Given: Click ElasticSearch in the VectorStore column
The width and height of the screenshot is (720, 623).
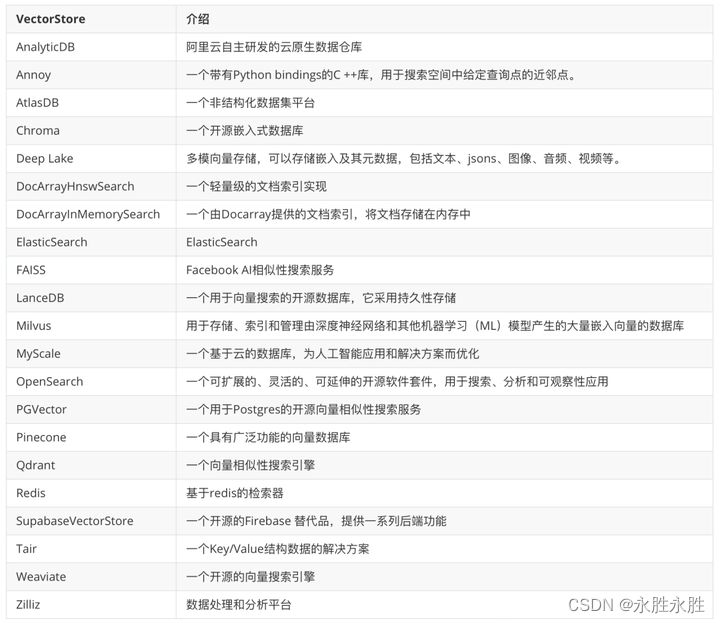Looking at the screenshot, I should (51, 242).
